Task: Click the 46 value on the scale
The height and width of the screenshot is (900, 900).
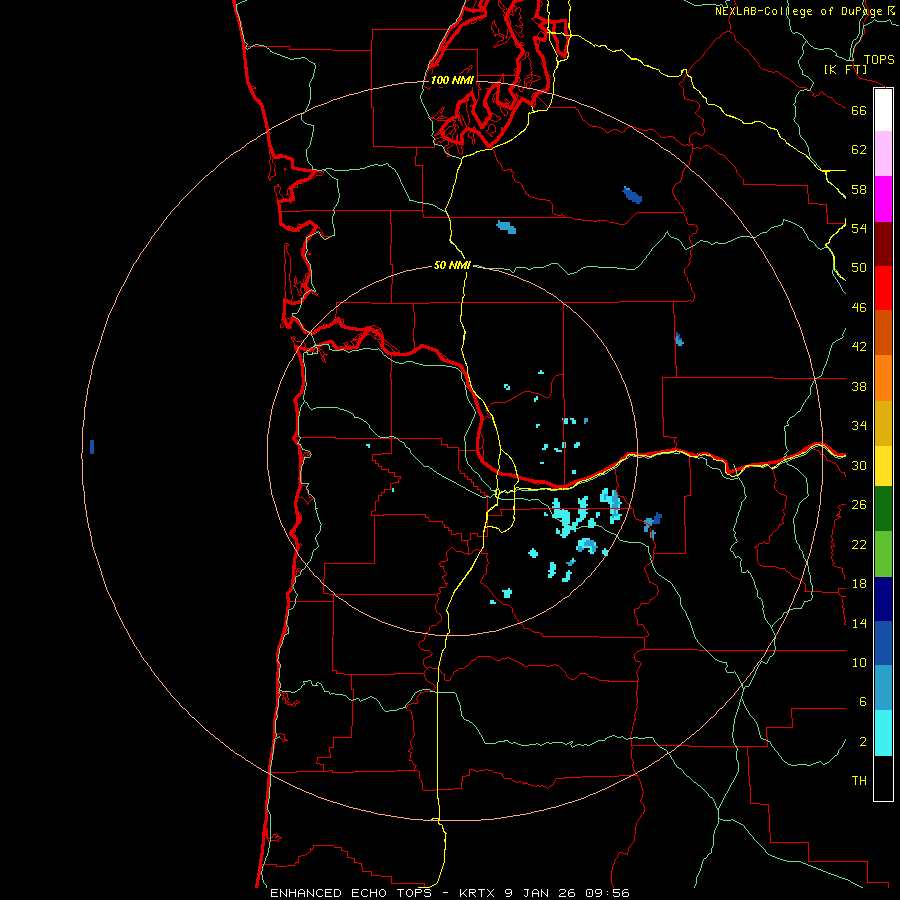Action: [859, 307]
